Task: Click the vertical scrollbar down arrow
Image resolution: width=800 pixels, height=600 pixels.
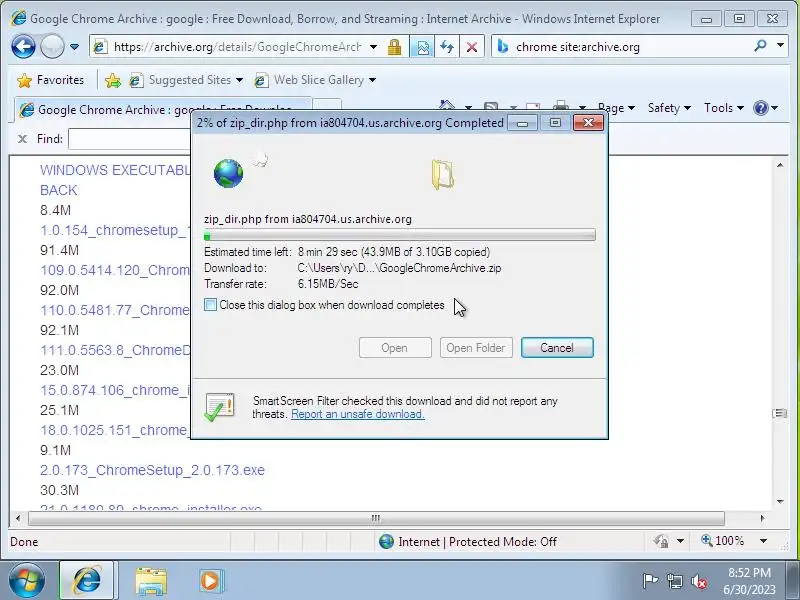Action: point(780,502)
